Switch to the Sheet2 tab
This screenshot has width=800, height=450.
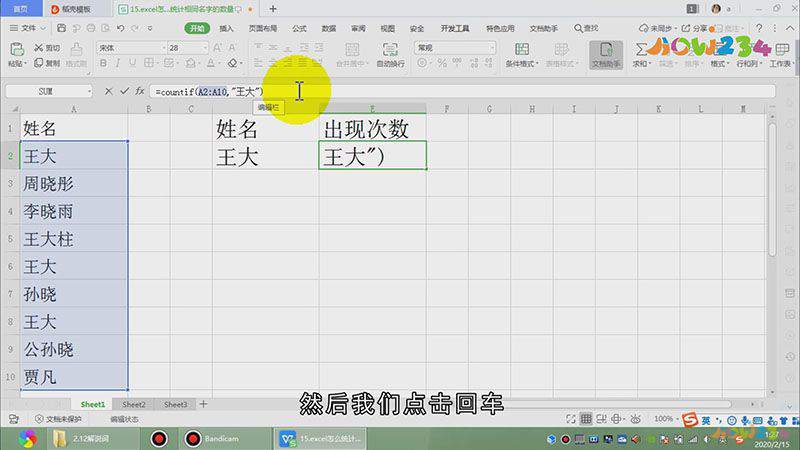[x=134, y=404]
